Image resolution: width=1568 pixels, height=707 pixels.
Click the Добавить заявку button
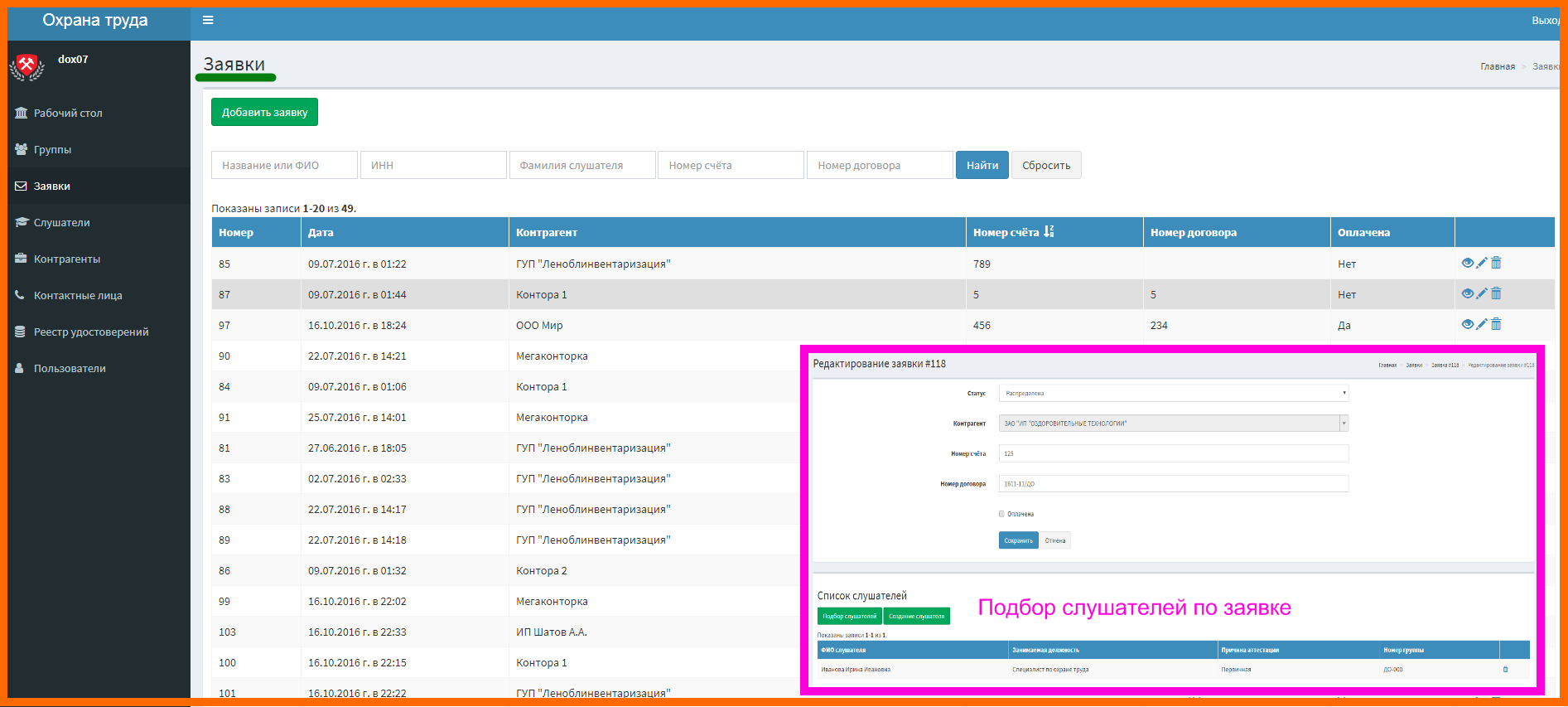264,112
